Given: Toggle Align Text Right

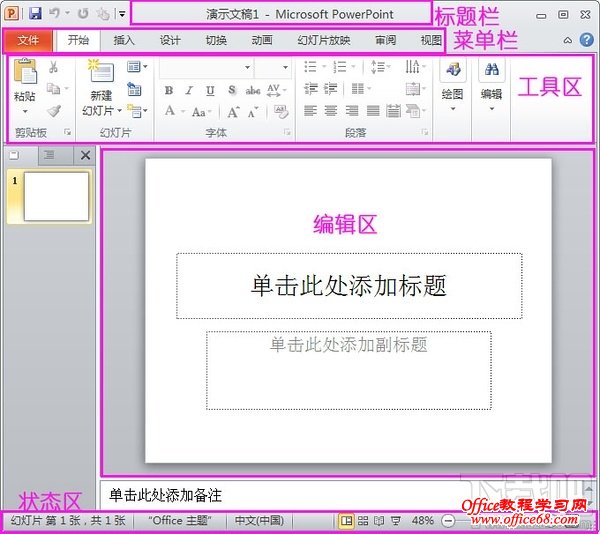Looking at the screenshot, I should point(352,111).
